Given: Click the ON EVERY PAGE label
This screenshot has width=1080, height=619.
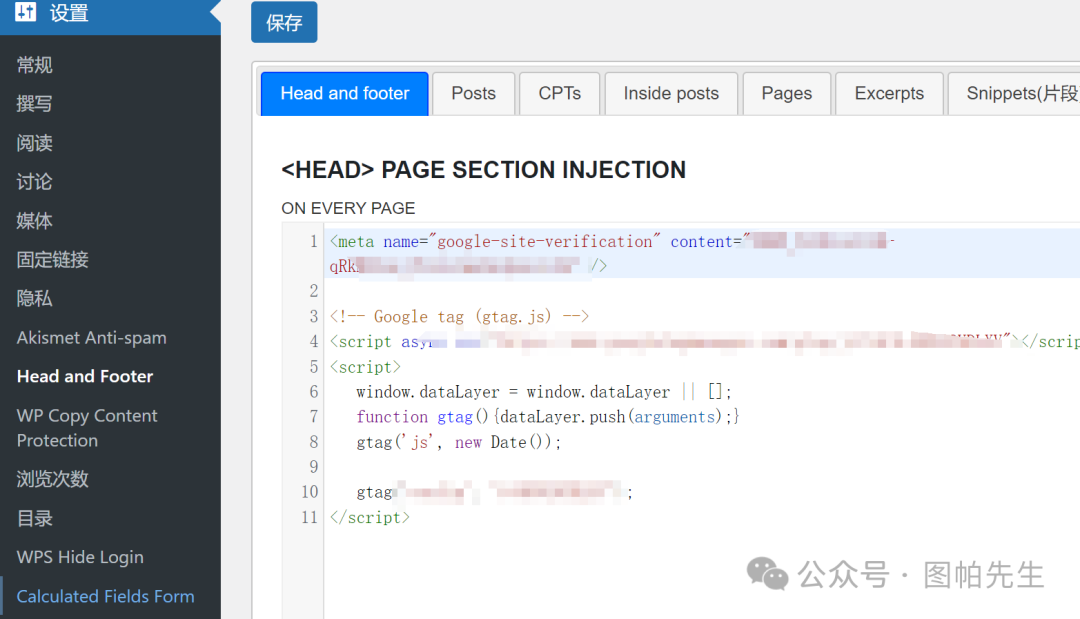Looking at the screenshot, I should click(x=348, y=208).
